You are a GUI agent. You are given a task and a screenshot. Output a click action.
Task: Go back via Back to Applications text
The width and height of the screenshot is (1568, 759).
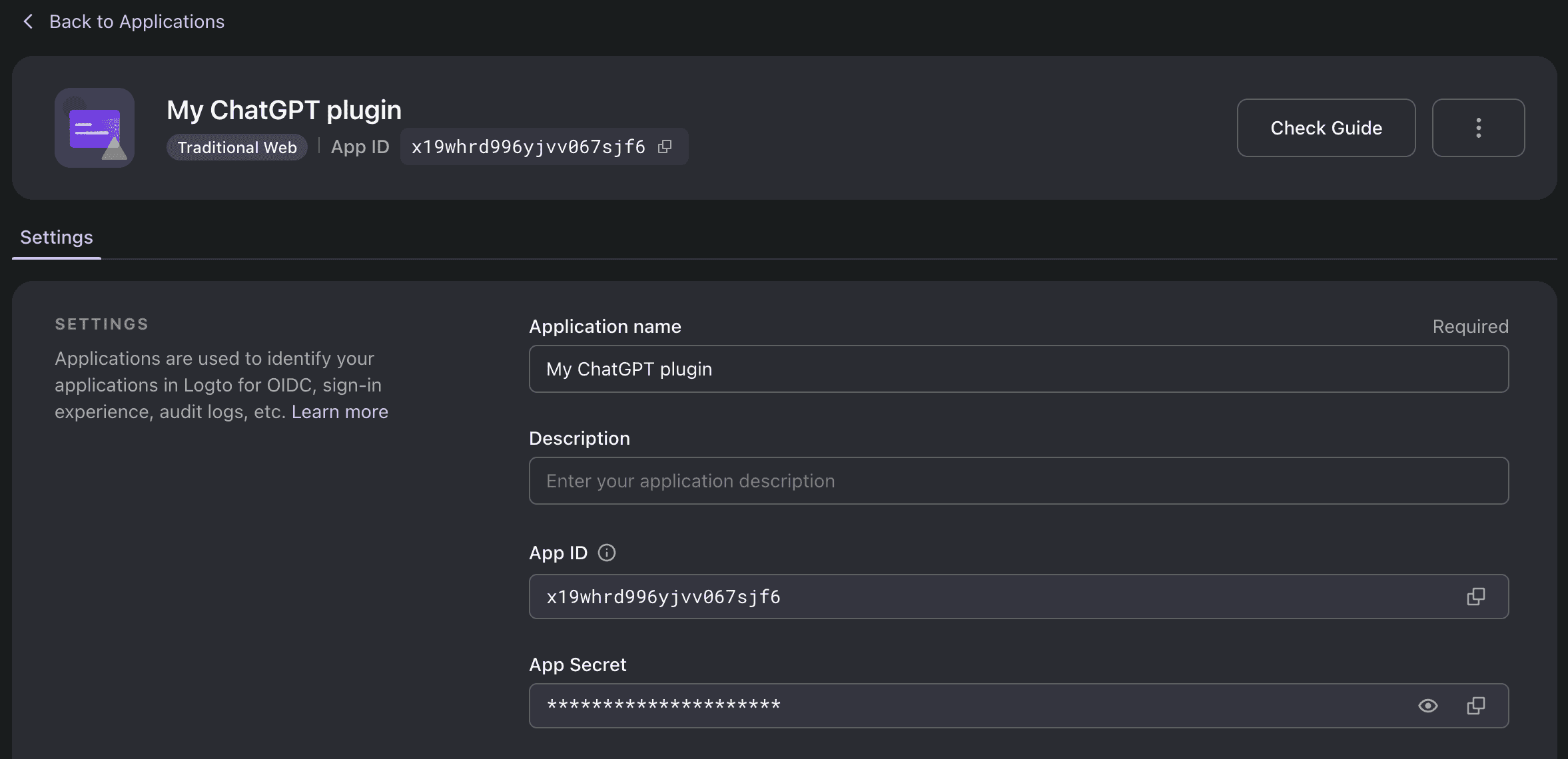(x=137, y=21)
